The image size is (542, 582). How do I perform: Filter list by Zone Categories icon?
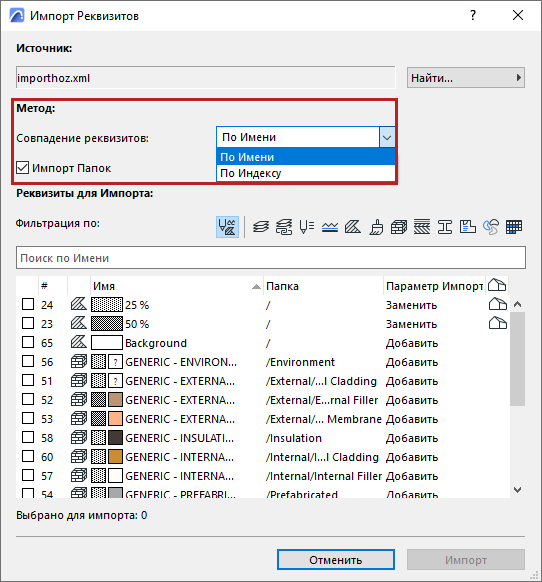(x=468, y=226)
